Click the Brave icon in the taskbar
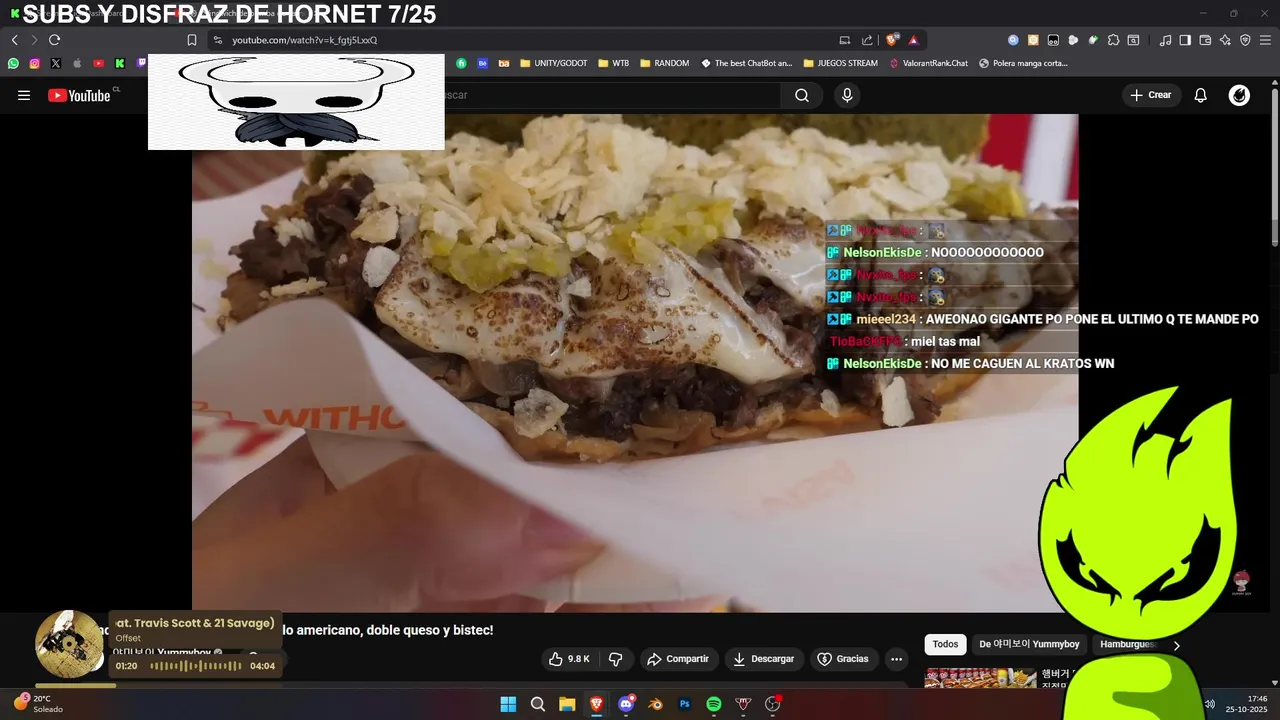The height and width of the screenshot is (720, 1280). pyautogui.click(x=597, y=704)
